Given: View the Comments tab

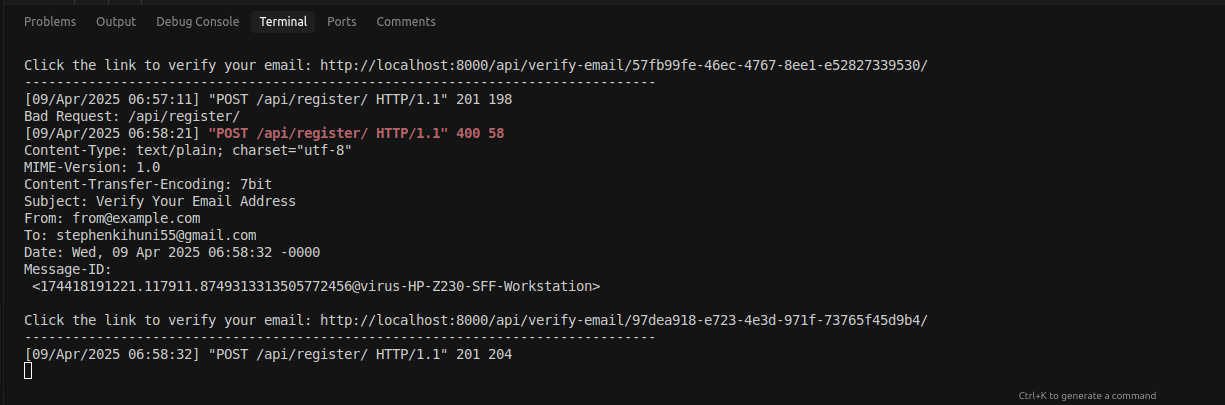Looking at the screenshot, I should tap(406, 21).
